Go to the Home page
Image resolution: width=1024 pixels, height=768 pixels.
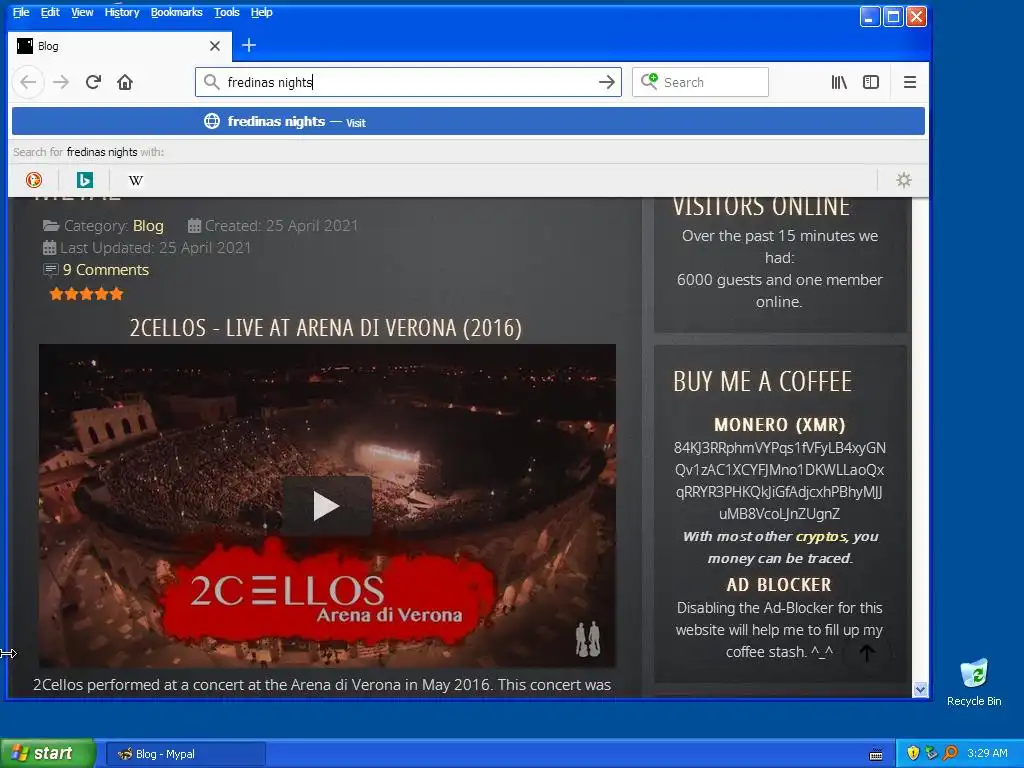125,82
